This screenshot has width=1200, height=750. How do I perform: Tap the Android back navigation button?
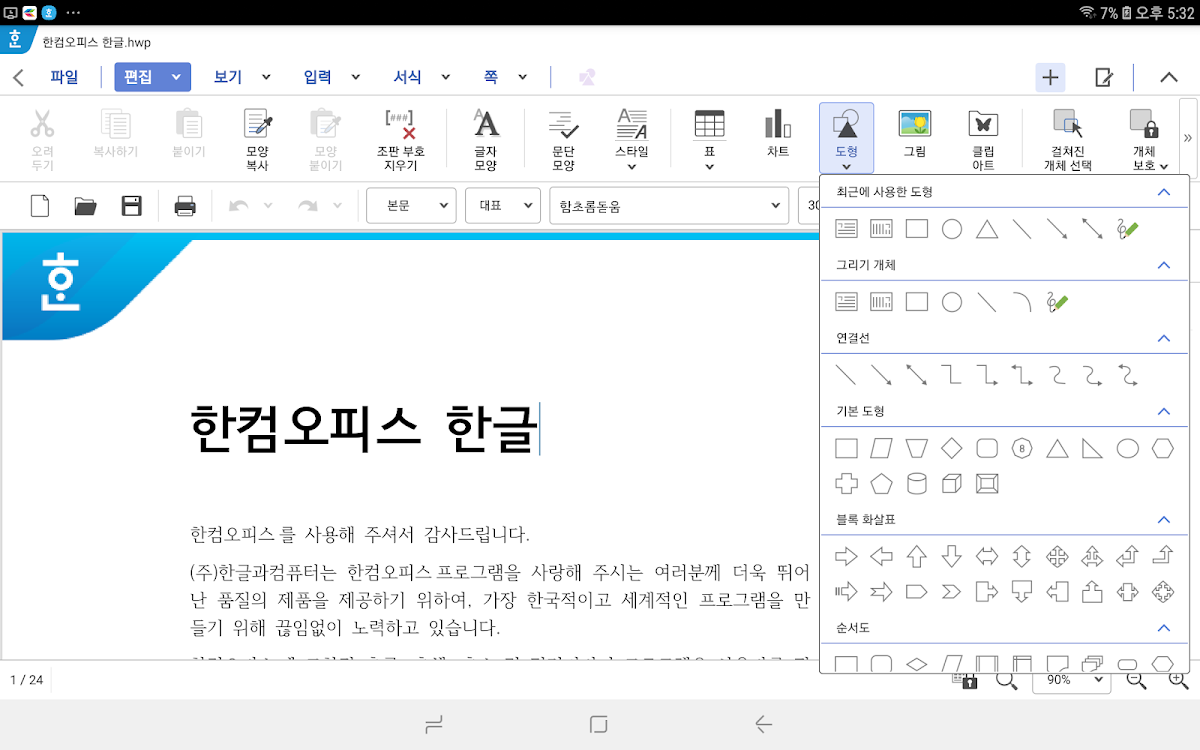(764, 725)
